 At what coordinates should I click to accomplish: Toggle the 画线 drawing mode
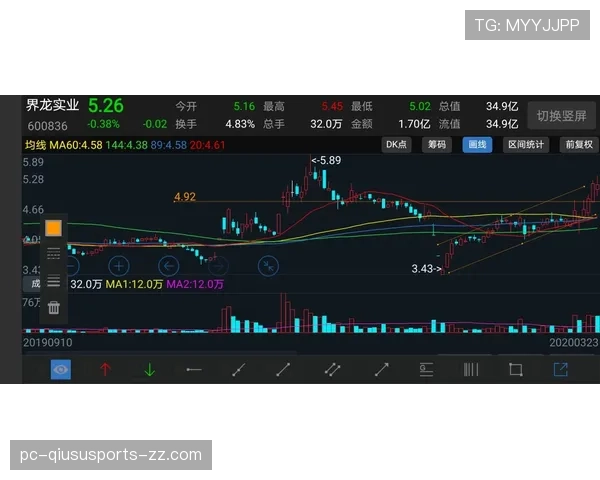pos(477,145)
